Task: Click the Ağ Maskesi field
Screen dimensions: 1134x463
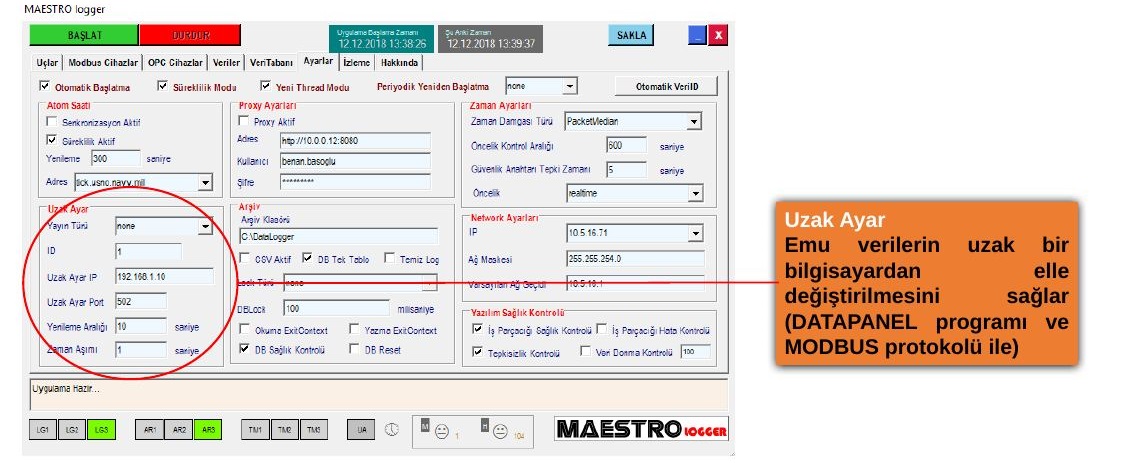Action: (635, 258)
